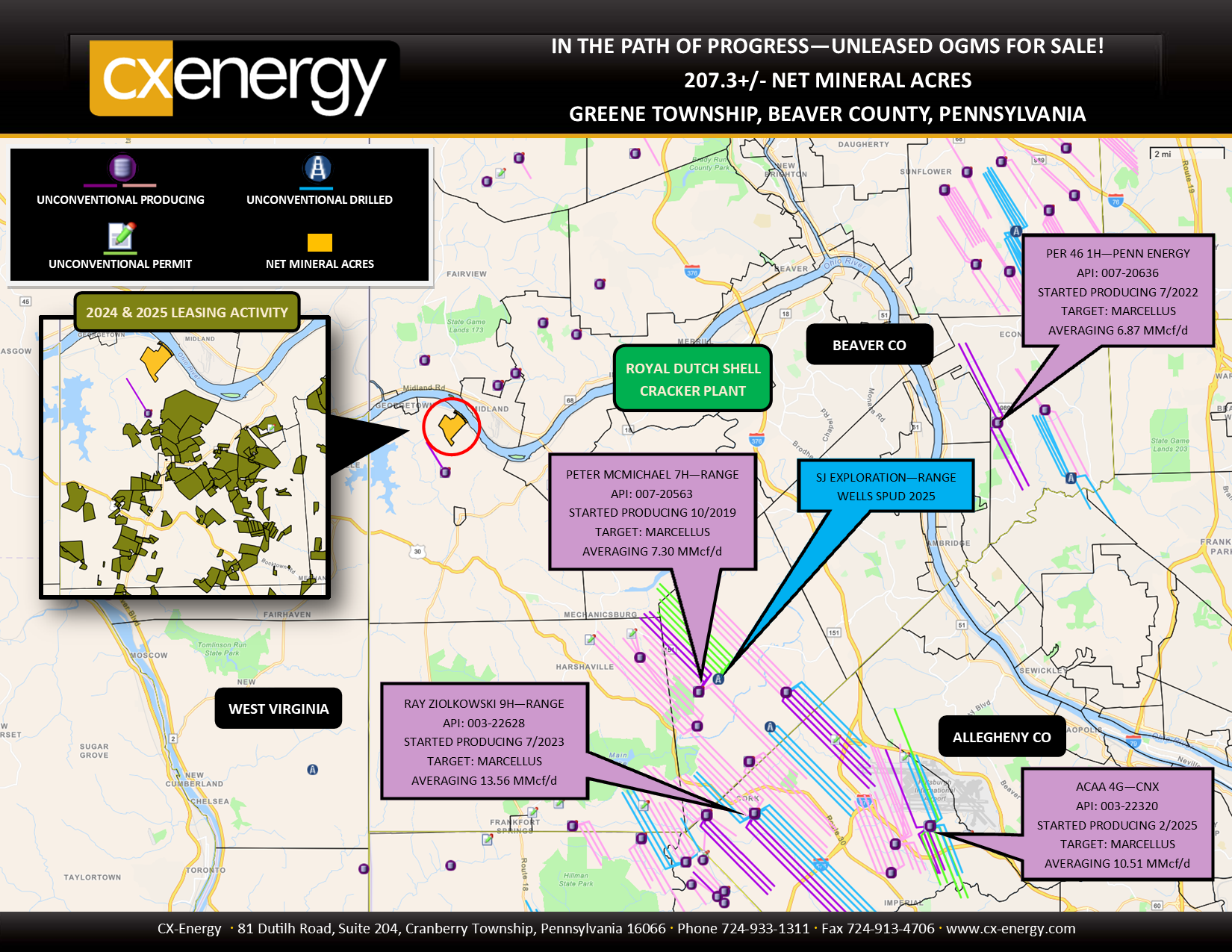
Task: Click the Route 68 shield near Midland
Action: pos(570,401)
